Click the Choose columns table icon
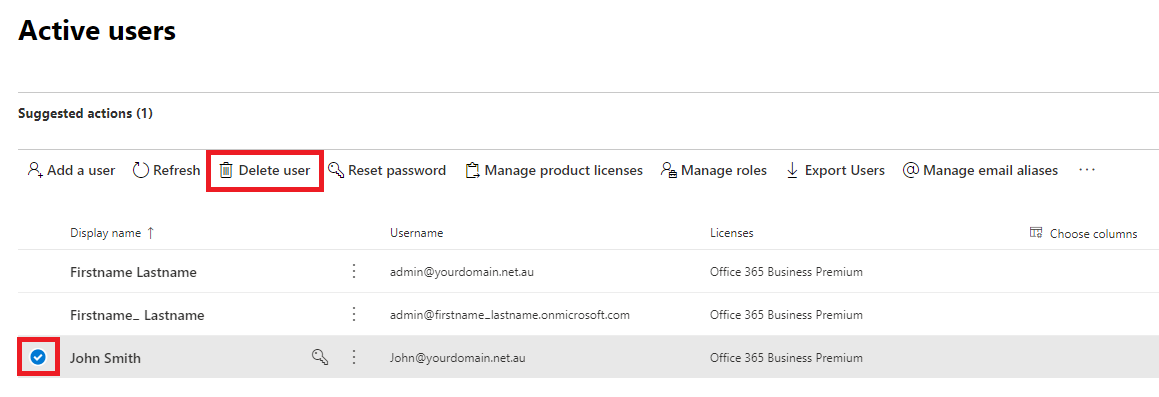 [1036, 233]
